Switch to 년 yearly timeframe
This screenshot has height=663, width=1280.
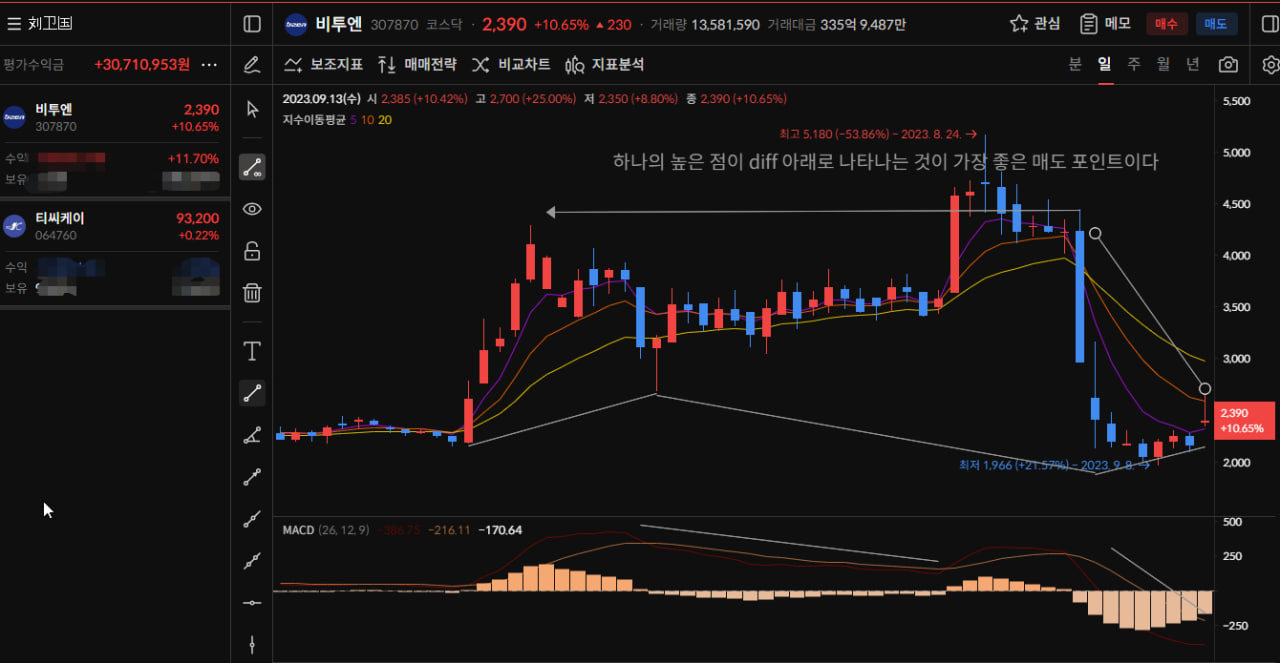point(1193,64)
